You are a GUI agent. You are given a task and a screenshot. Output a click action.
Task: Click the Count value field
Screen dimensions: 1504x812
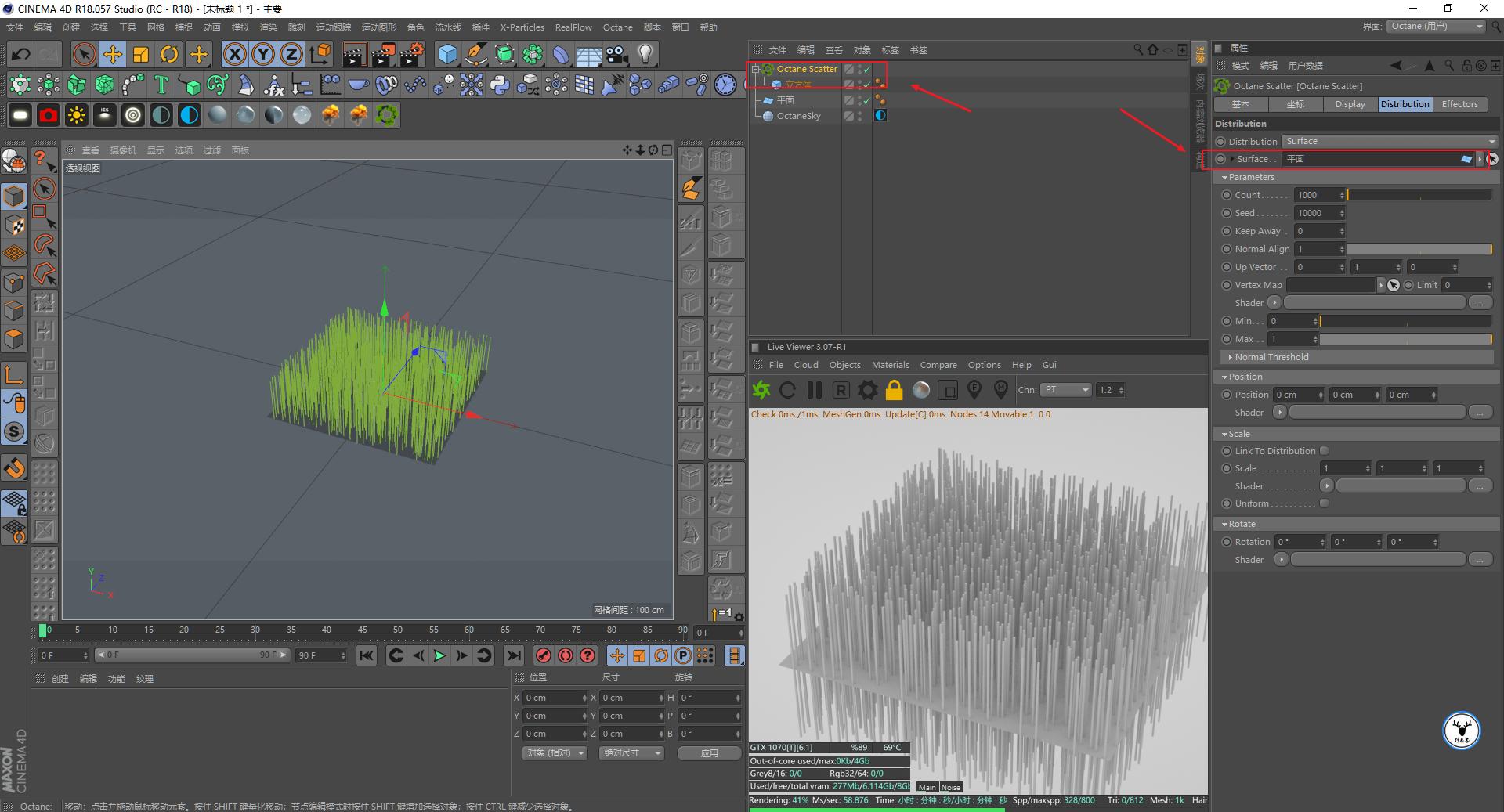coord(1317,195)
